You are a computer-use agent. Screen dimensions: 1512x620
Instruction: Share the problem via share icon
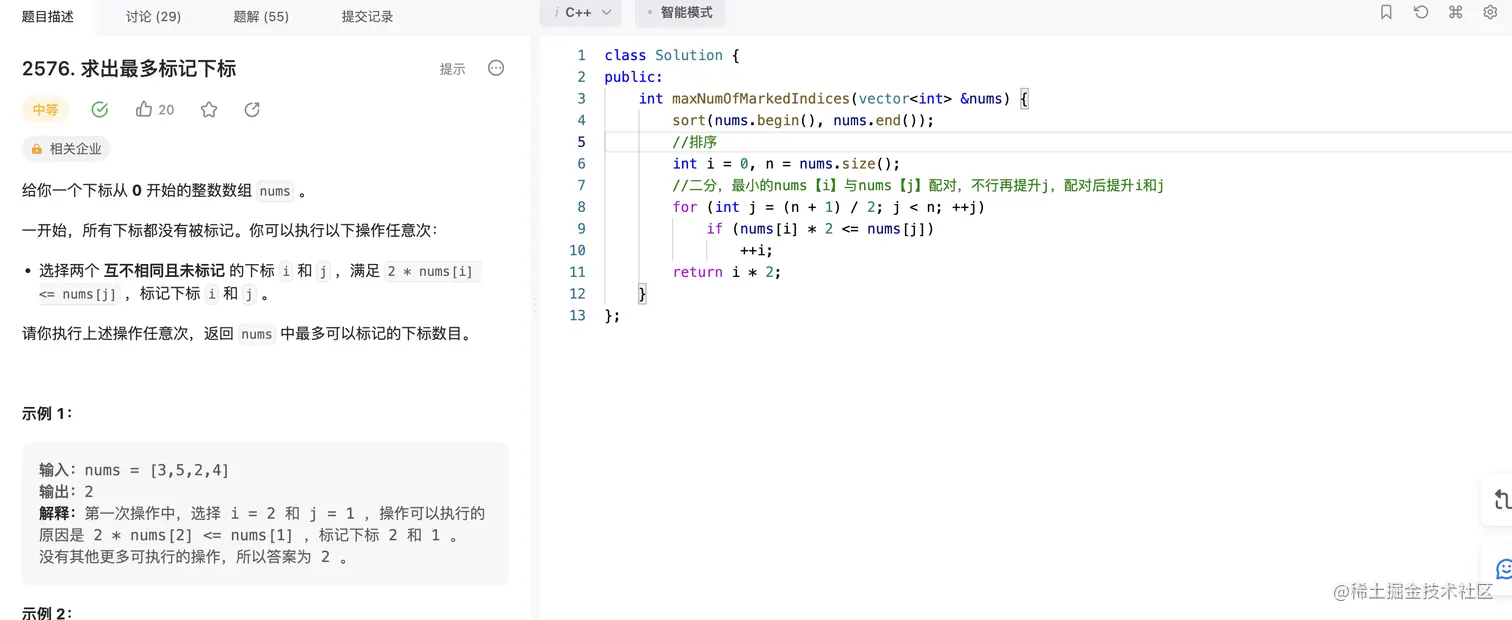252,110
